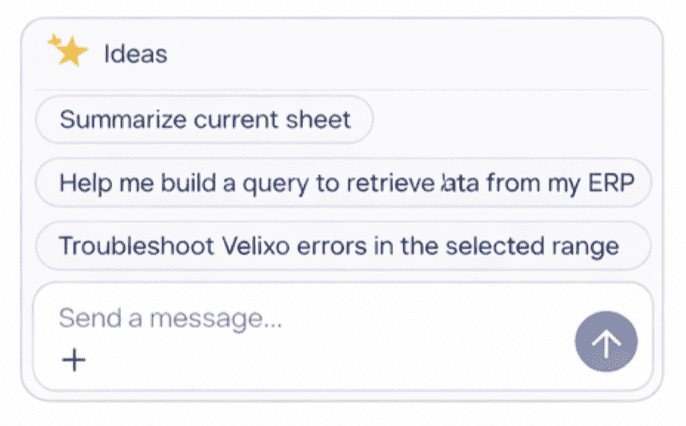This screenshot has width=686, height=426.
Task: Click the send arrow button
Action: (605, 341)
